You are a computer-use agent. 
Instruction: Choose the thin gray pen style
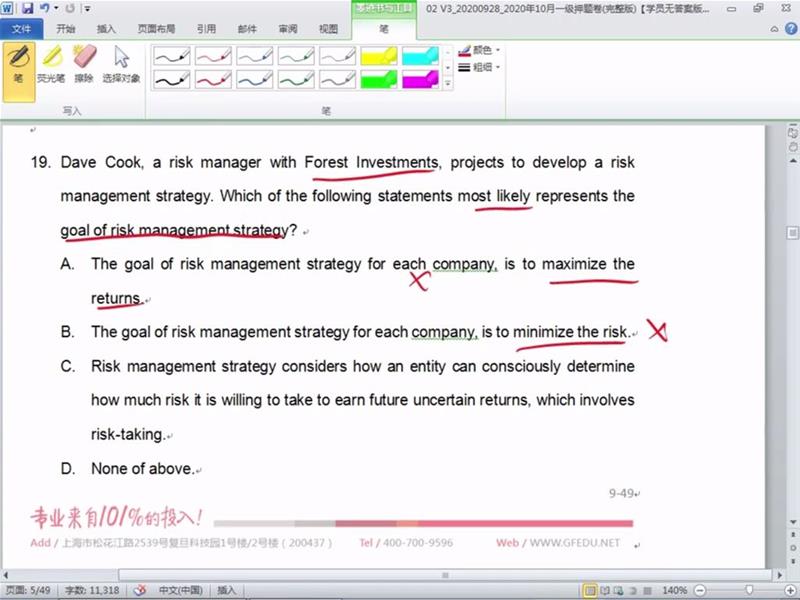click(x=337, y=56)
